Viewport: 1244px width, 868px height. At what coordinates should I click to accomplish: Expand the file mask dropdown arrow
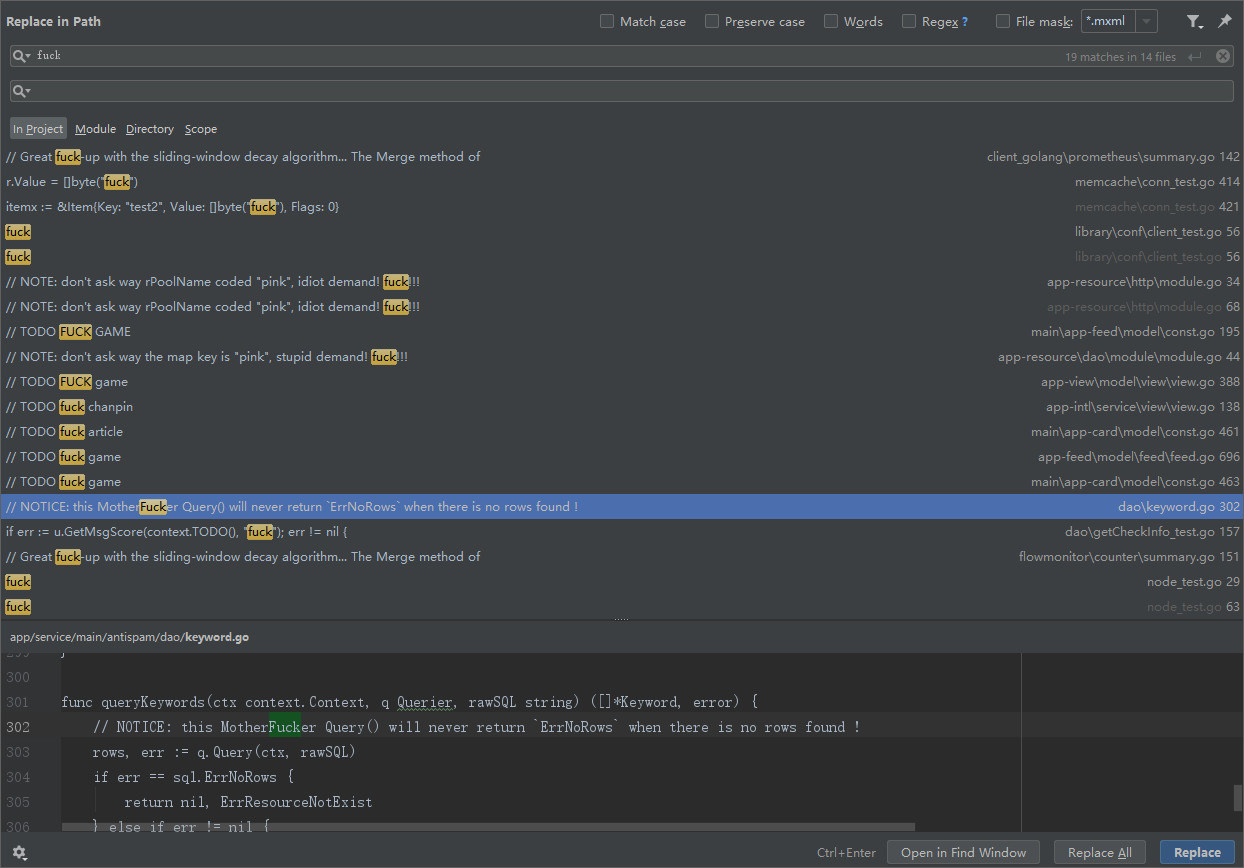(1145, 21)
